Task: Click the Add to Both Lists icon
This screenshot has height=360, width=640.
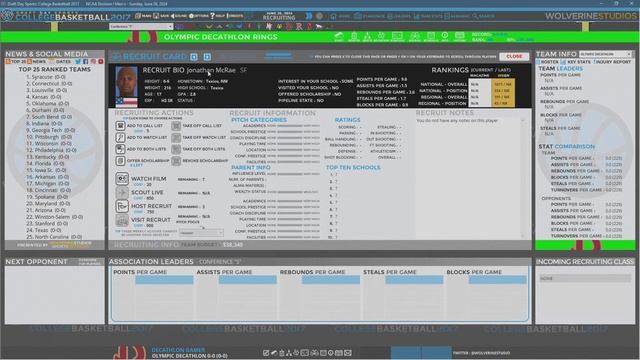Action: click(x=120, y=149)
